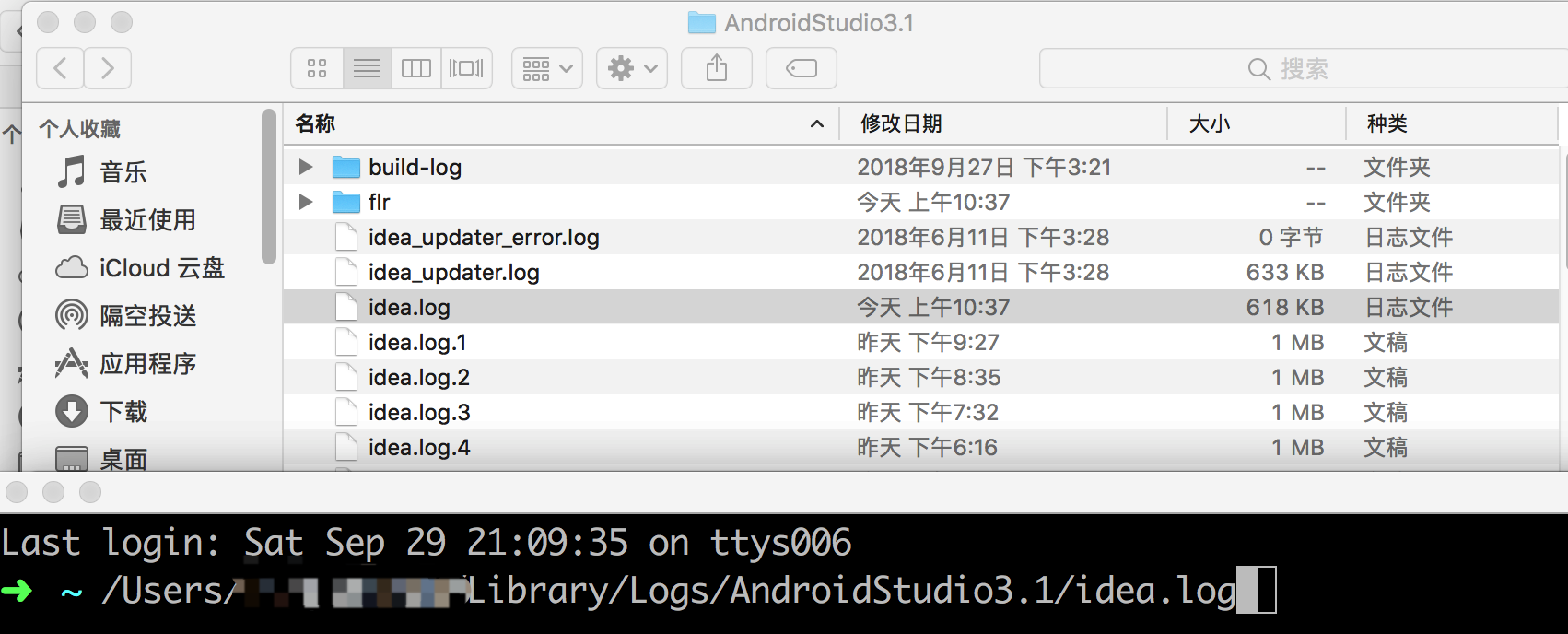1568x634 pixels.
Task: Select the flr folder icon
Action: pos(346,202)
